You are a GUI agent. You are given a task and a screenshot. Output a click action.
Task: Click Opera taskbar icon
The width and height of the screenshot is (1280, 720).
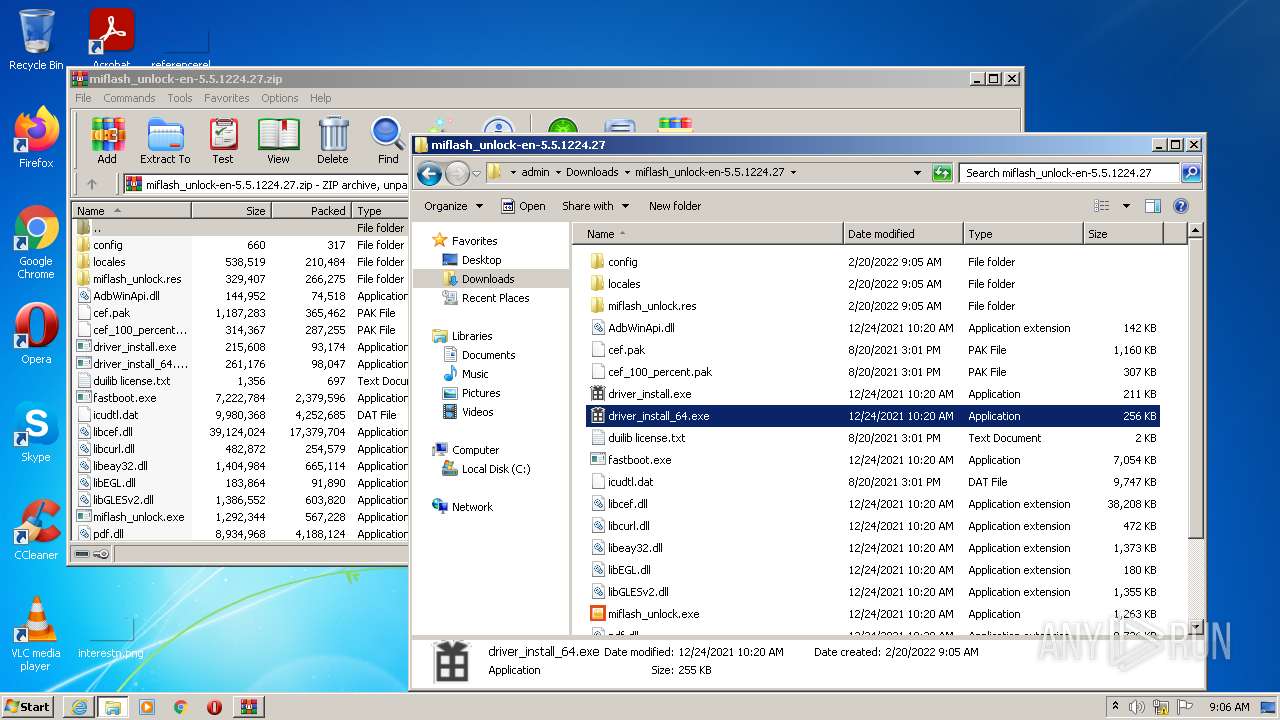click(214, 707)
